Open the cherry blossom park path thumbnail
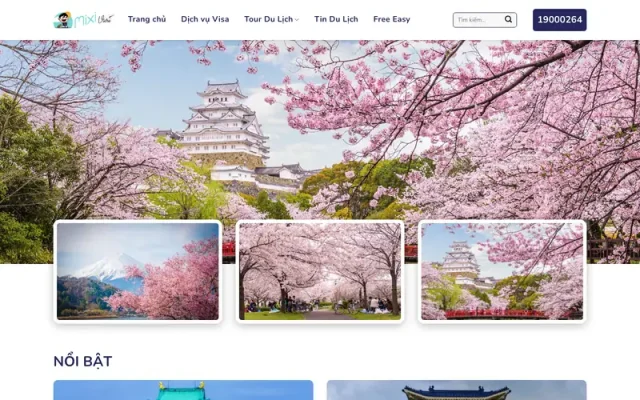 pos(320,271)
